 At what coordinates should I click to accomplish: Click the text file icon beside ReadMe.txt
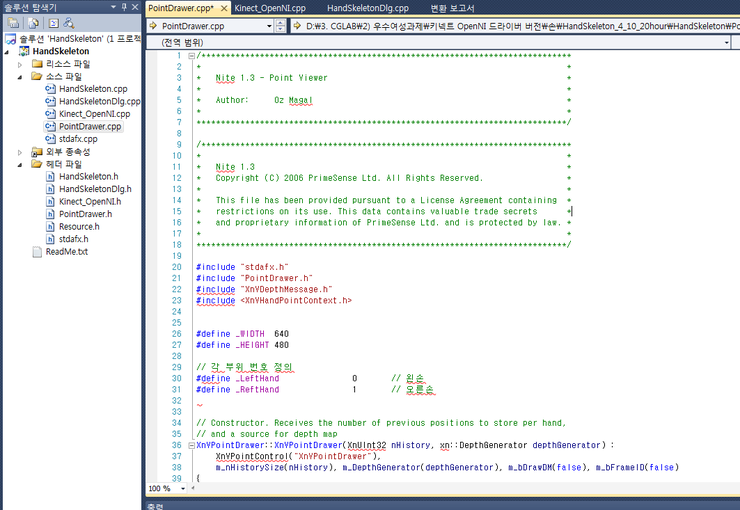pos(37,252)
